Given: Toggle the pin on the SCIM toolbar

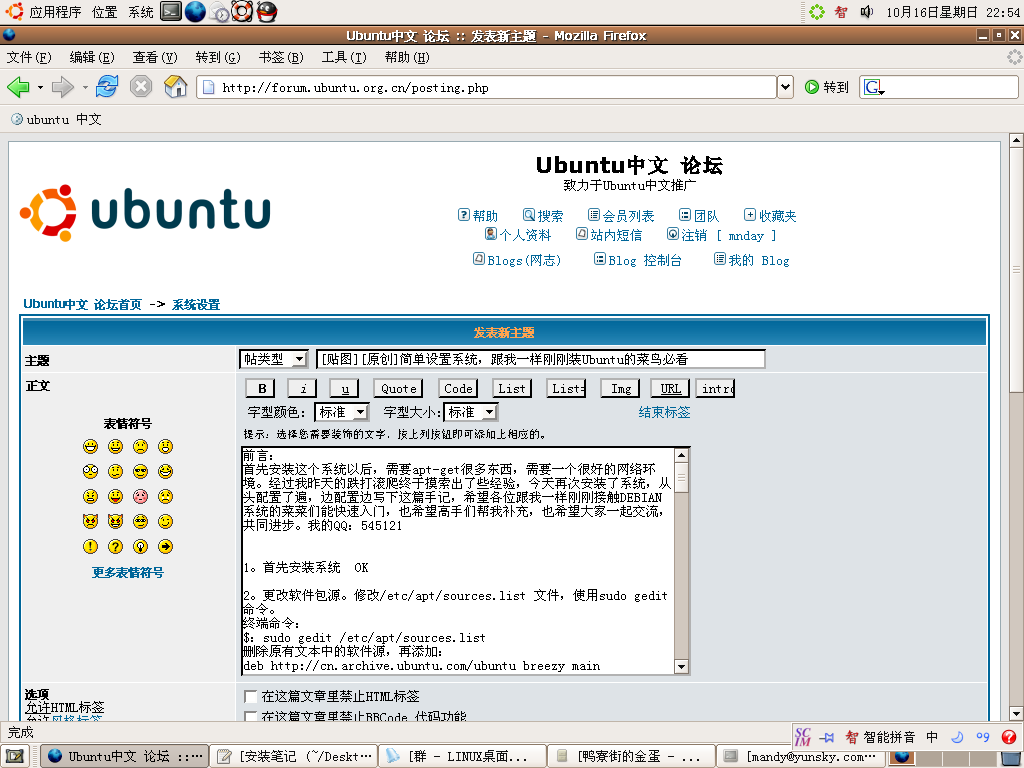Looking at the screenshot, I should (827, 737).
